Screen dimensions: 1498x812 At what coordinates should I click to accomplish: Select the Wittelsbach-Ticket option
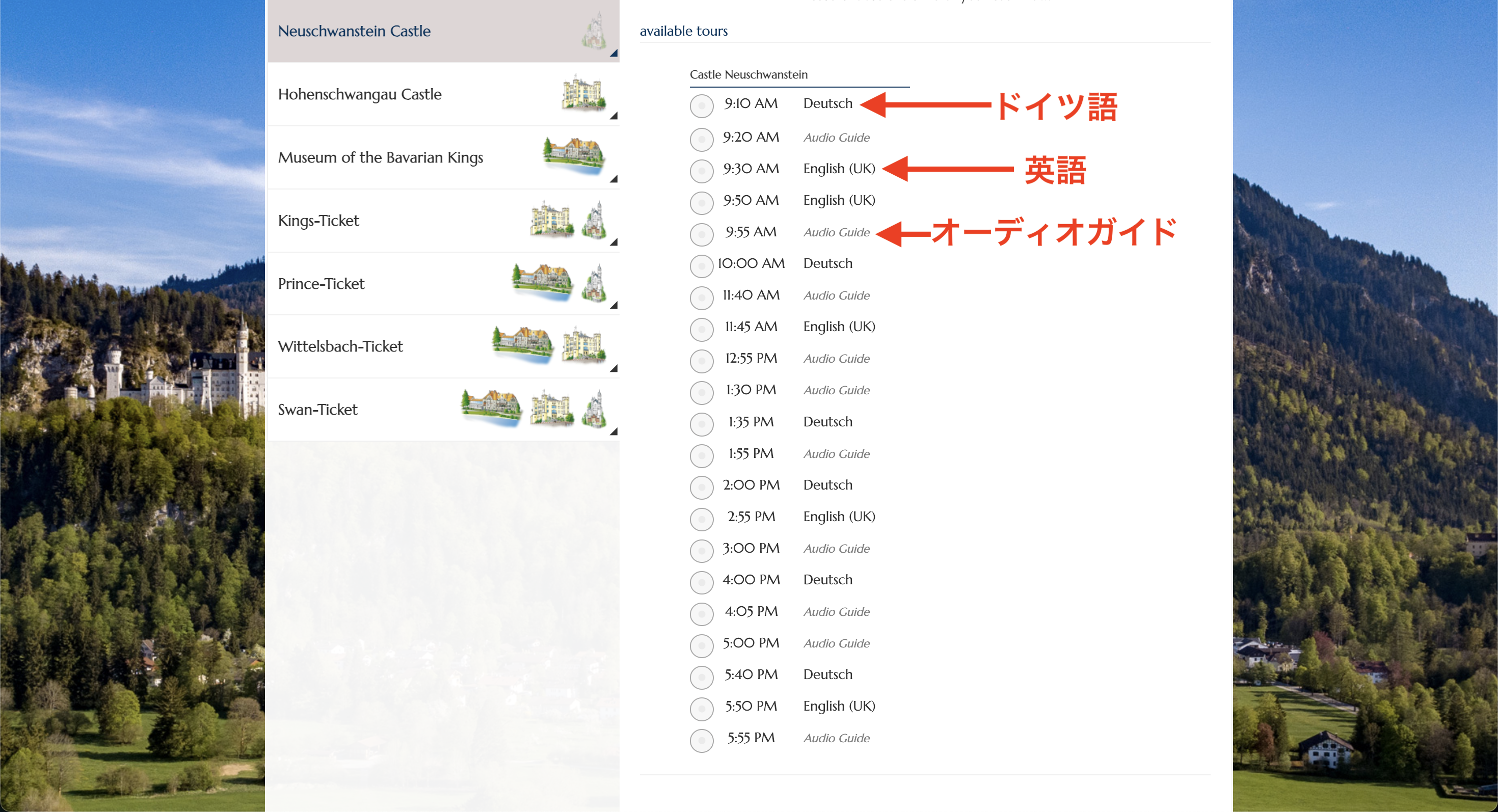click(443, 346)
